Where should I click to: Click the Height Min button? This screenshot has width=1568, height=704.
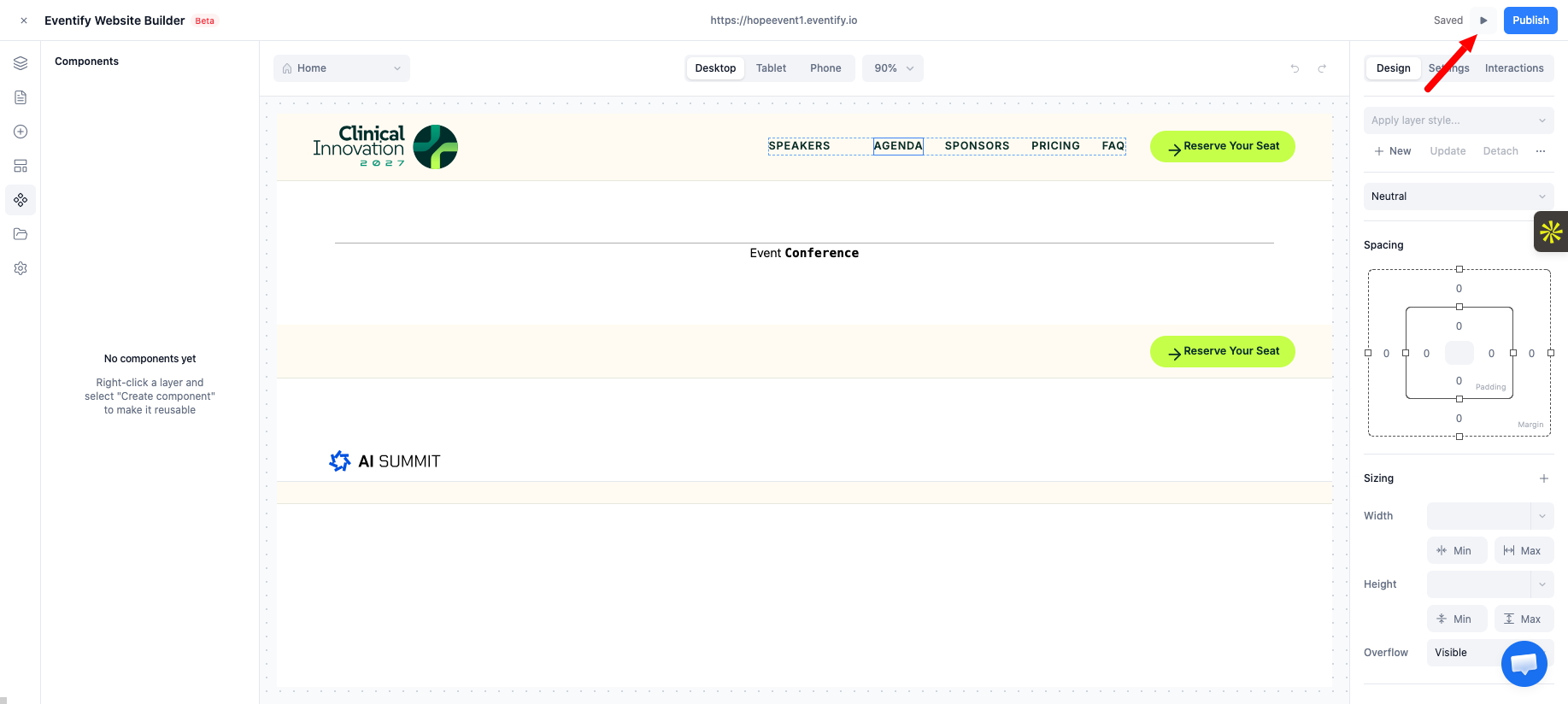(x=1457, y=619)
